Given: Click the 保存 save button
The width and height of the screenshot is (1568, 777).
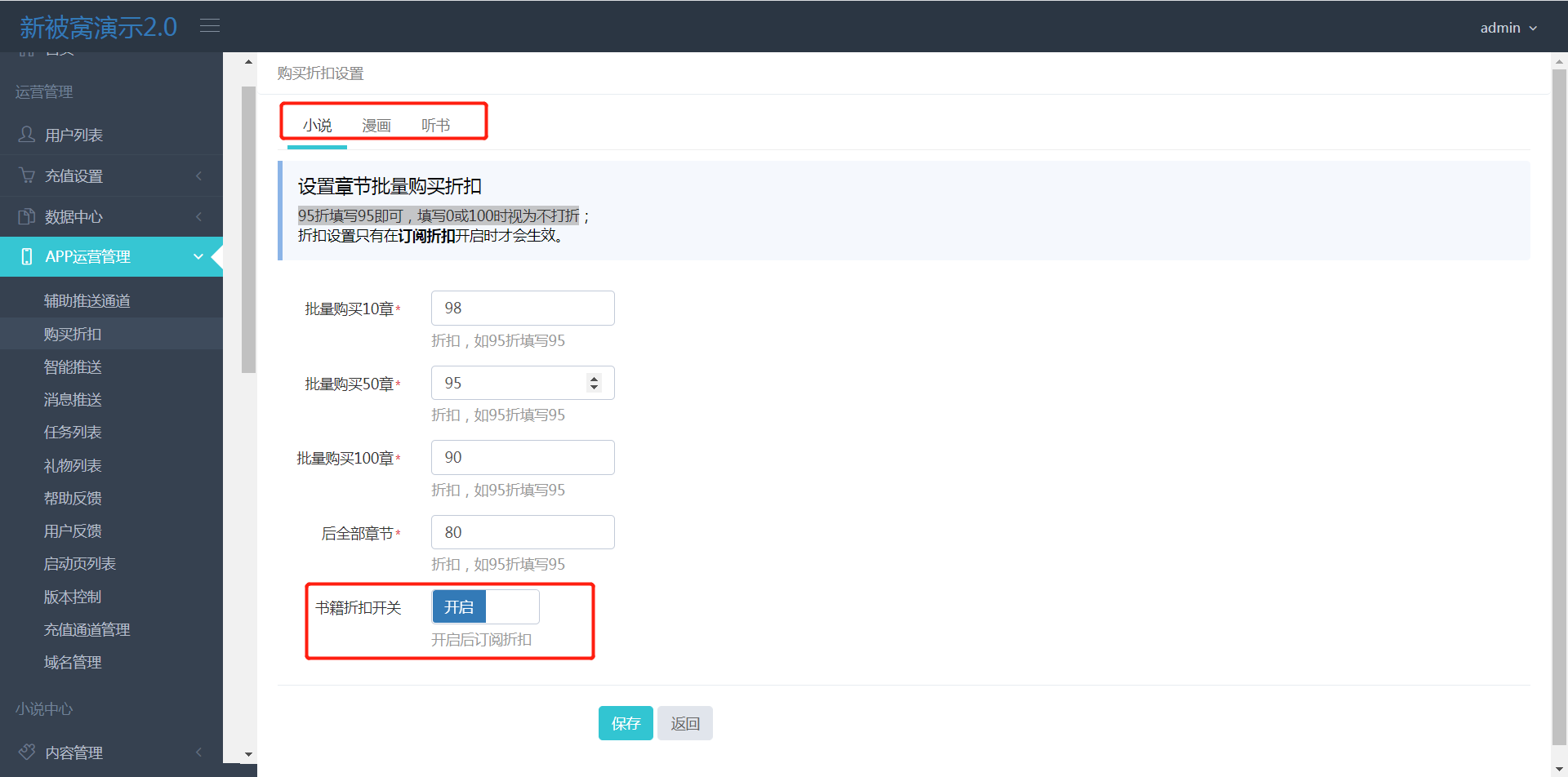Looking at the screenshot, I should [626, 723].
